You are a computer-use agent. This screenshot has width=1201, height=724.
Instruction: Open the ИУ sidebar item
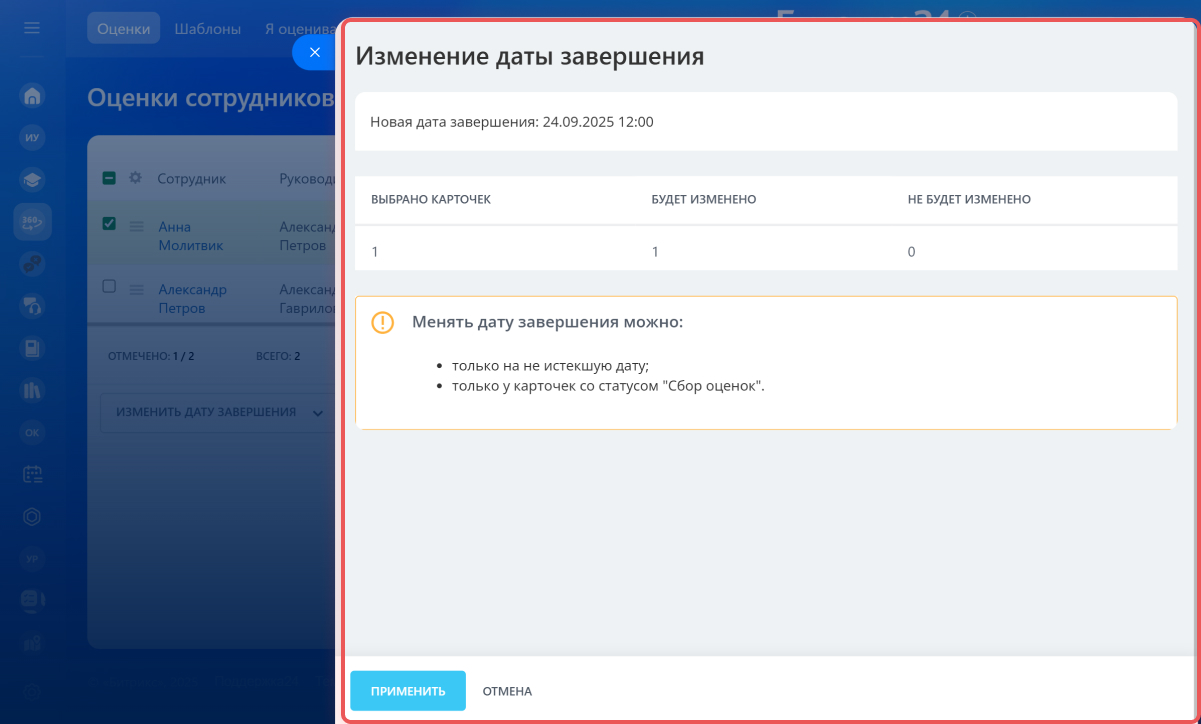coord(32,138)
